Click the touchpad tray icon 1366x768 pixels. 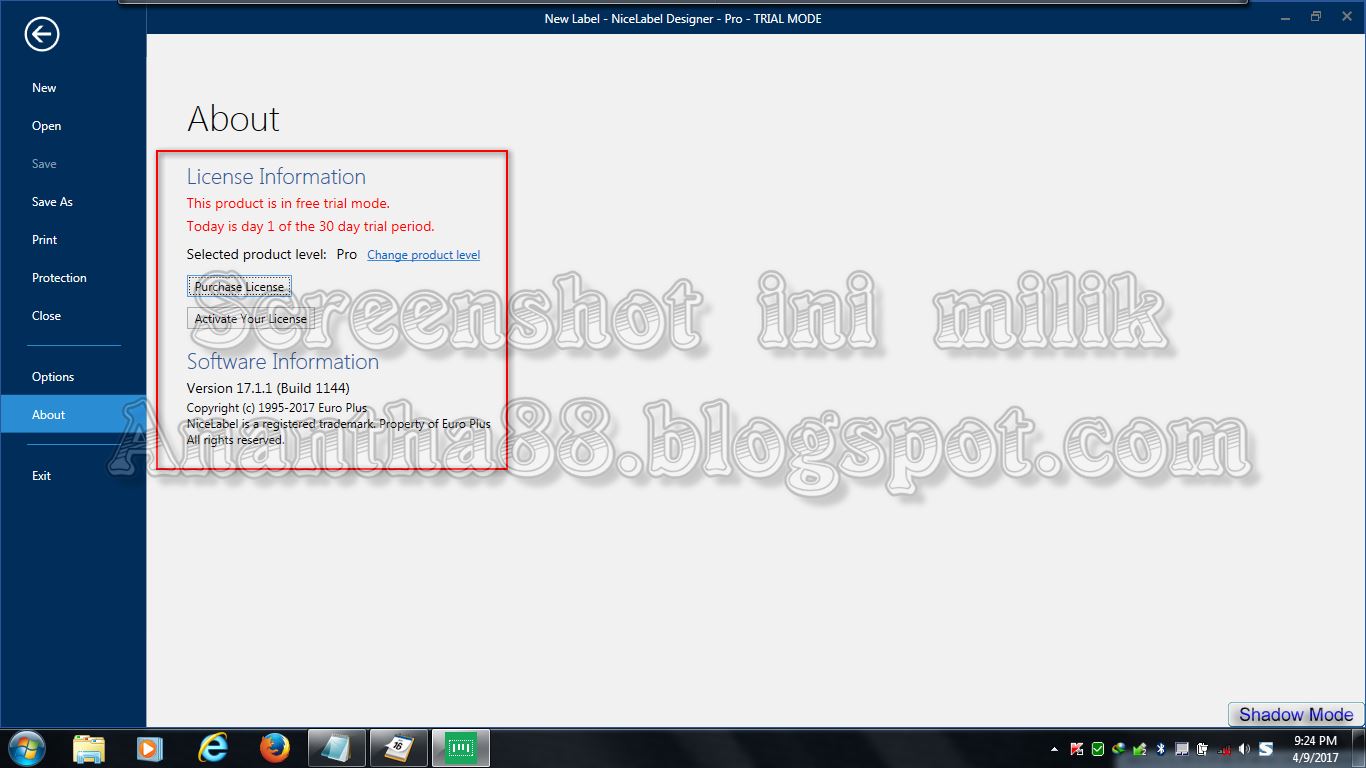pyautogui.click(x=1182, y=749)
